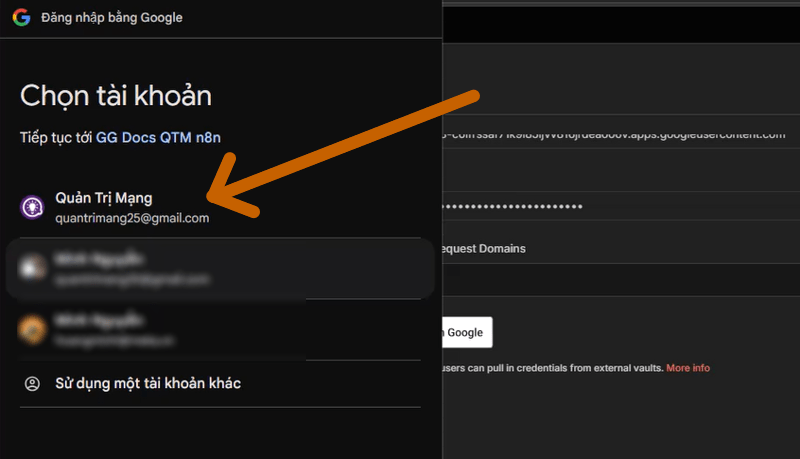
Task: Choose the quantrimang25@gmail.com account
Action: tap(132, 218)
